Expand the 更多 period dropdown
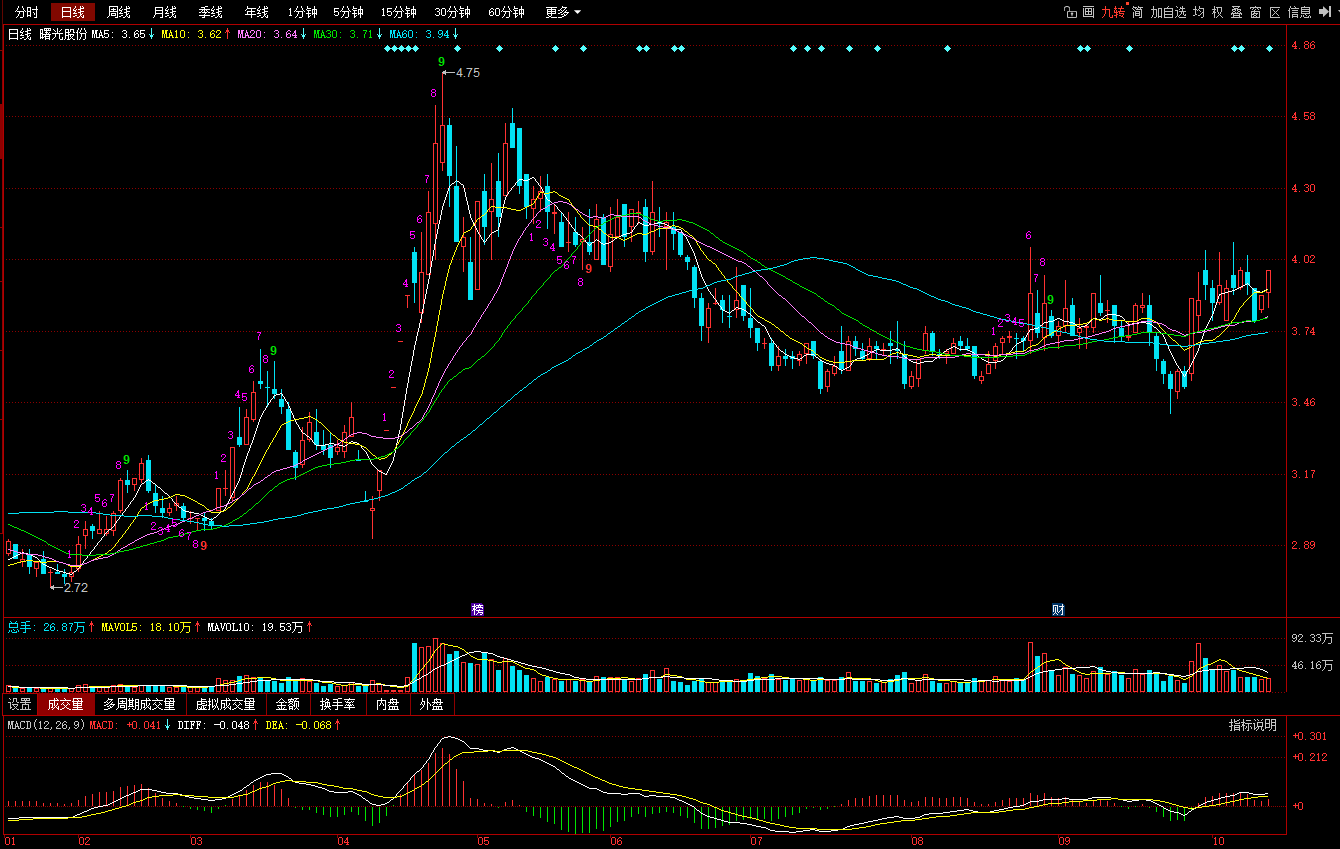The image size is (1340, 849). pos(562,12)
